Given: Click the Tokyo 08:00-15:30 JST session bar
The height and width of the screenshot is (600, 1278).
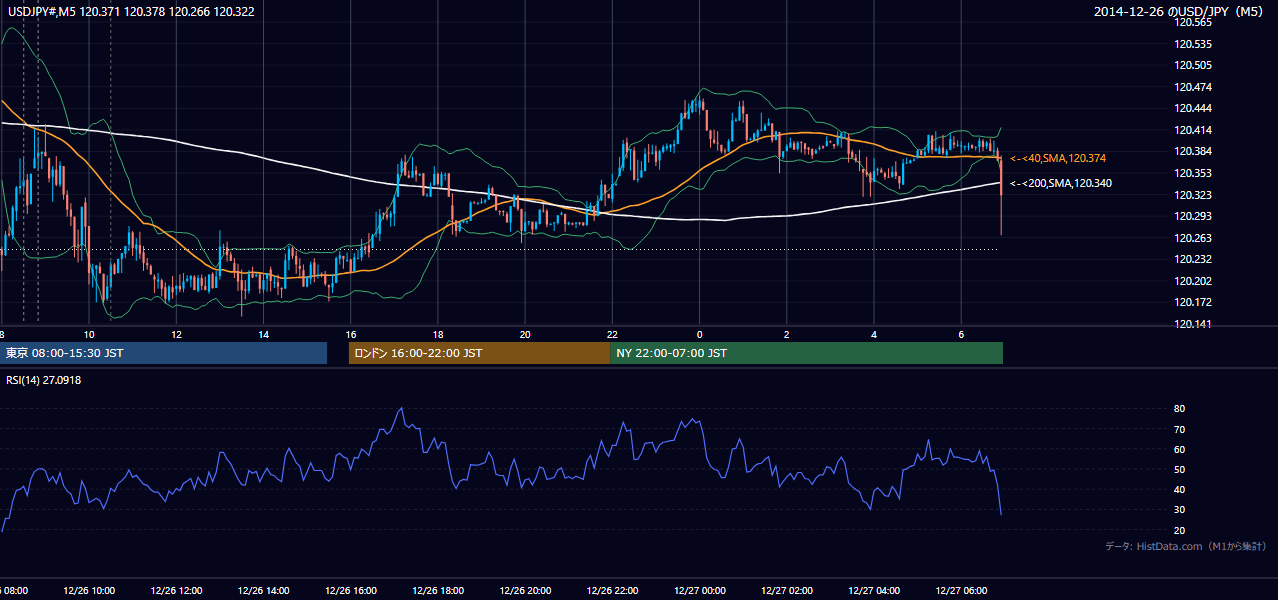Looking at the screenshot, I should point(163,353).
